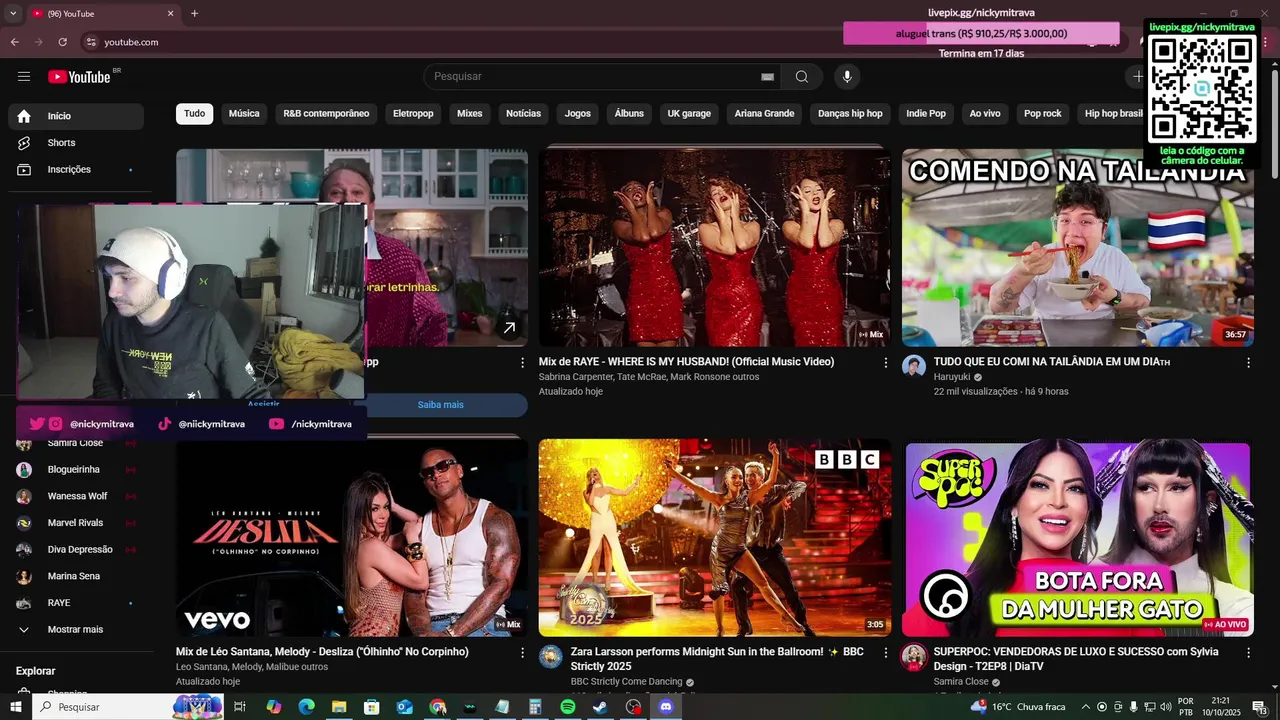The height and width of the screenshot is (720, 1280).
Task: Open options for Desliza mix
Action: click(522, 652)
